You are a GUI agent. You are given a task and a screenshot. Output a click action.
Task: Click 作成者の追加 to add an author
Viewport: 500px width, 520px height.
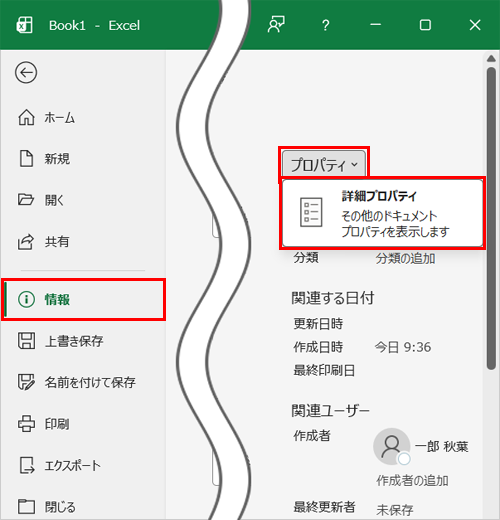coord(412,481)
